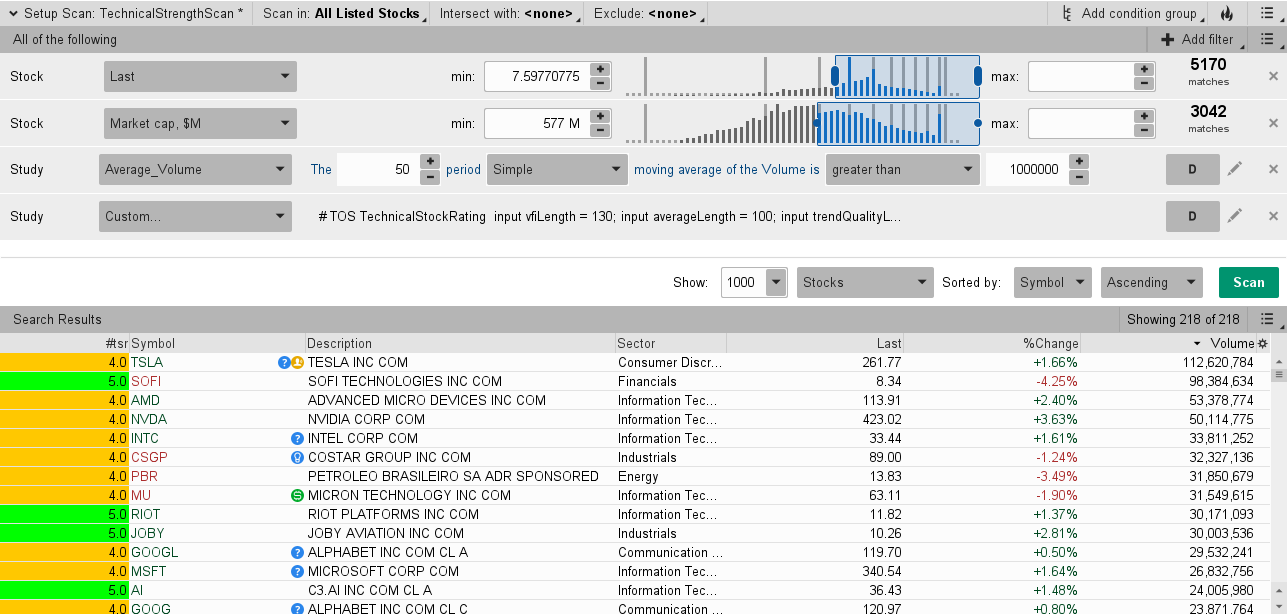
Task: Click the blue question icon next to MSFT
Action: point(297,571)
